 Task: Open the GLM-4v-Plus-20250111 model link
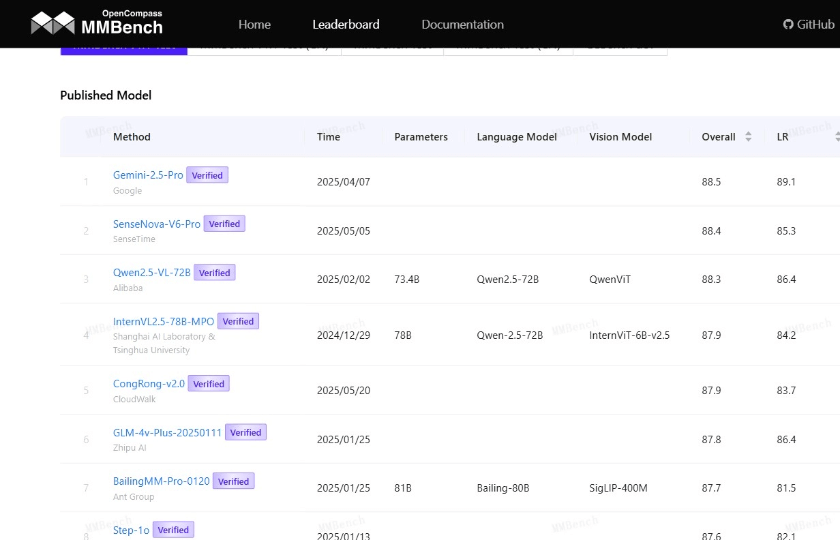tap(167, 432)
